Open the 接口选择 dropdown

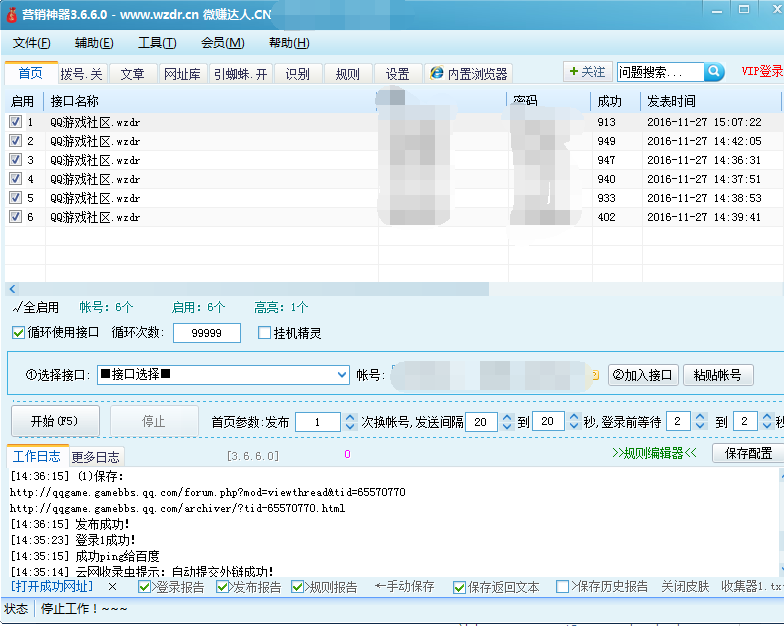point(342,374)
